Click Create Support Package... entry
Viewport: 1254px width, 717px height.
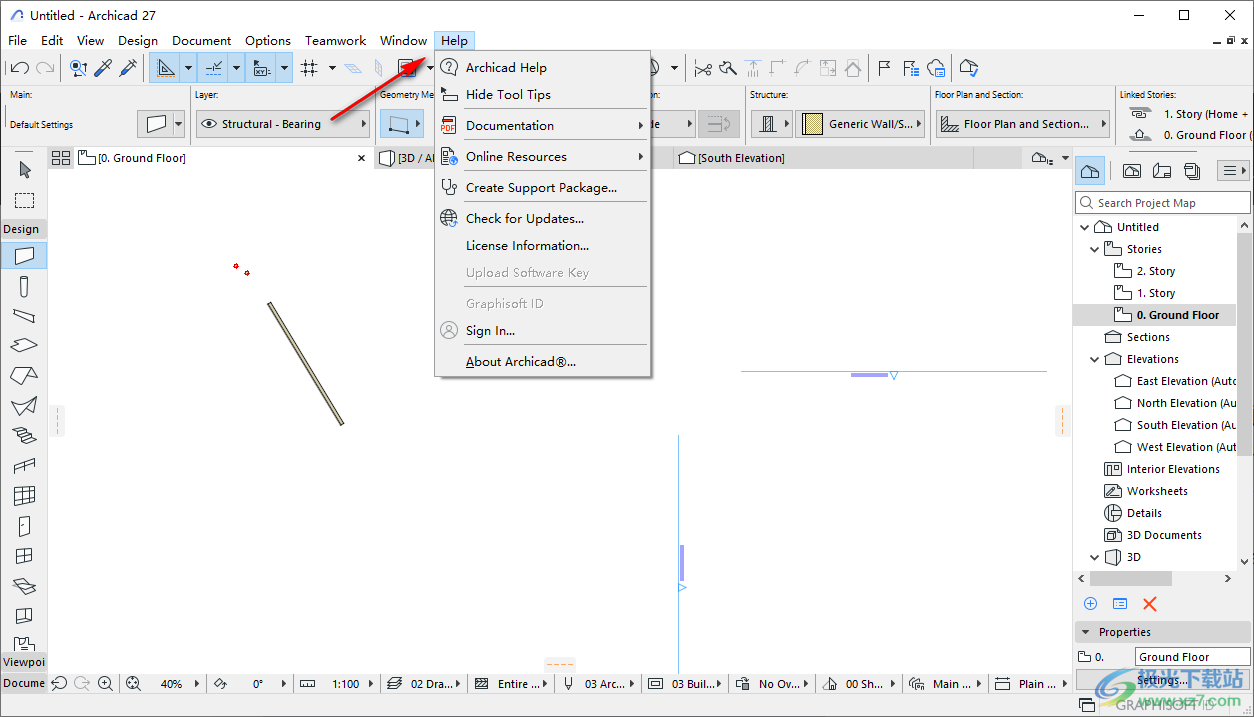542,187
